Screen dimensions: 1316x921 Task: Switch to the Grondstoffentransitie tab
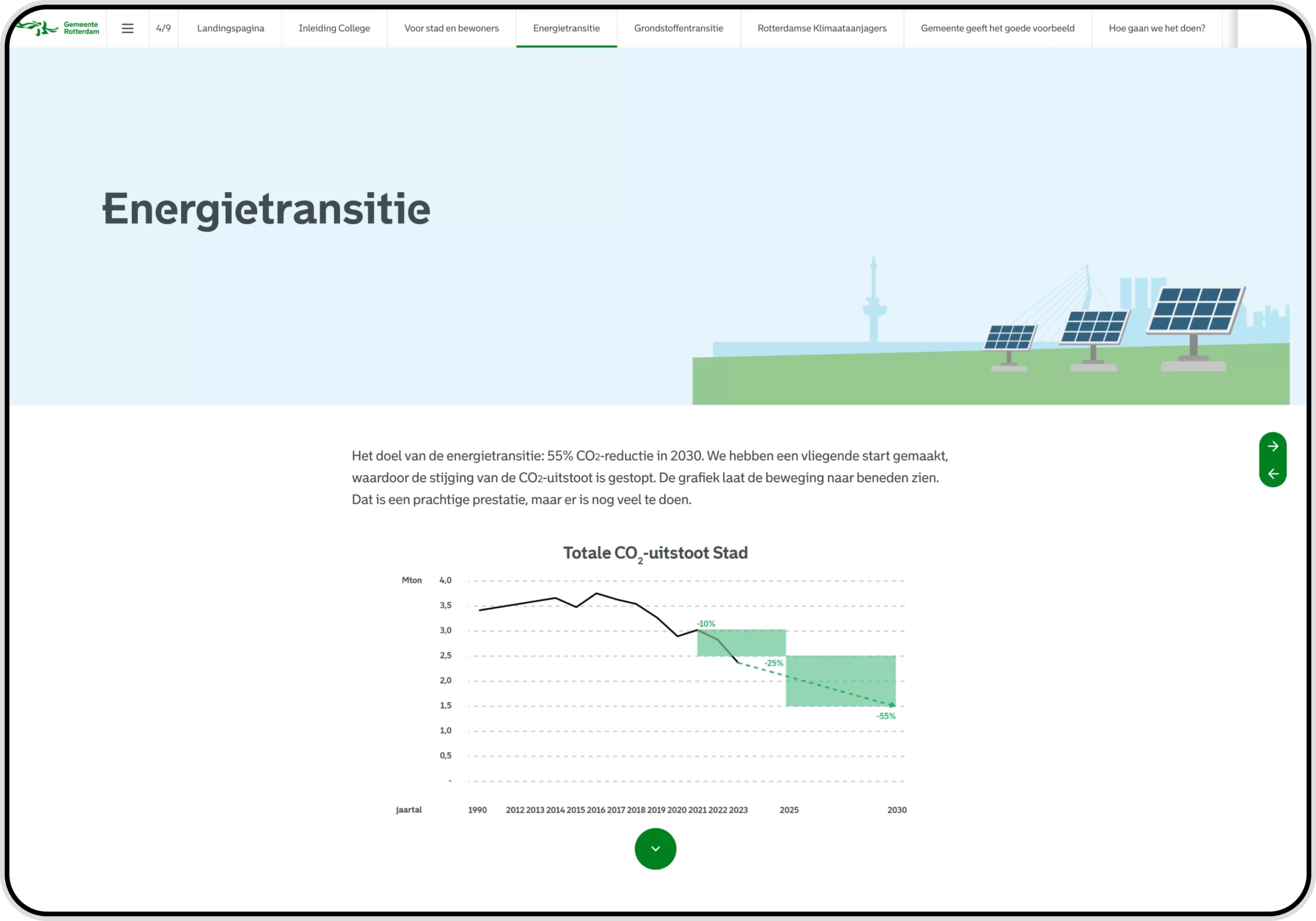click(x=679, y=28)
